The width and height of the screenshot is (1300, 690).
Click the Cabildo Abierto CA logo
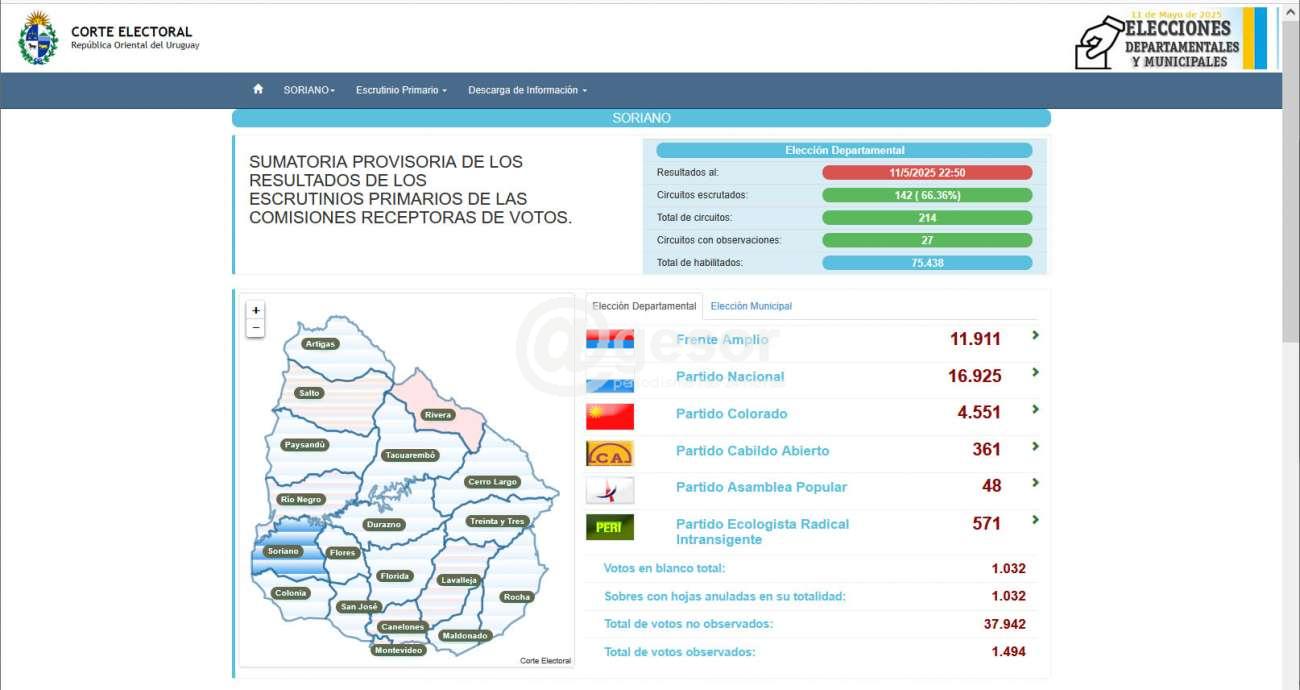tap(609, 453)
